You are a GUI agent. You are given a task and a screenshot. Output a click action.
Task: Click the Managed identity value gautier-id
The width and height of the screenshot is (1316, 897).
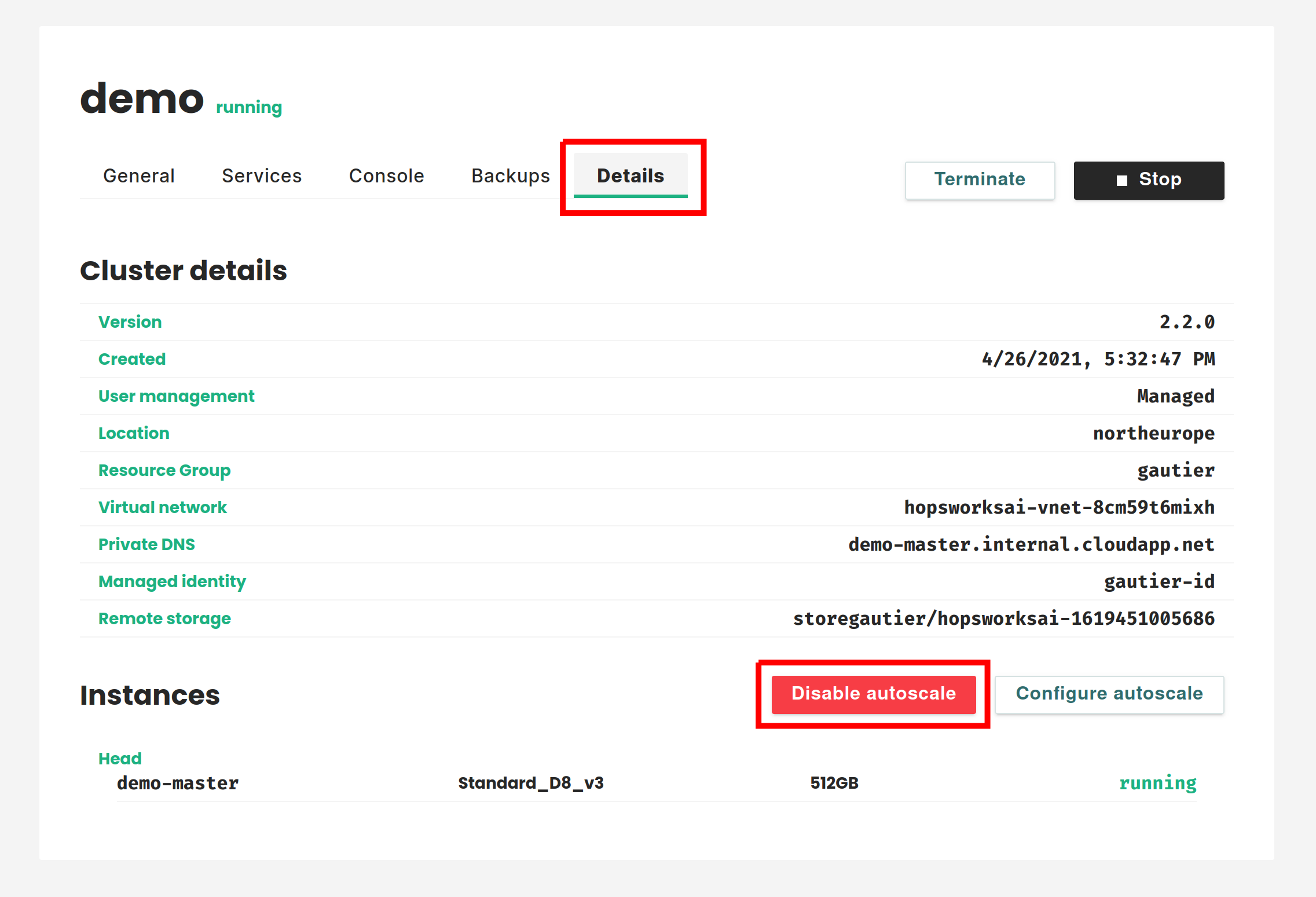[x=1159, y=581]
